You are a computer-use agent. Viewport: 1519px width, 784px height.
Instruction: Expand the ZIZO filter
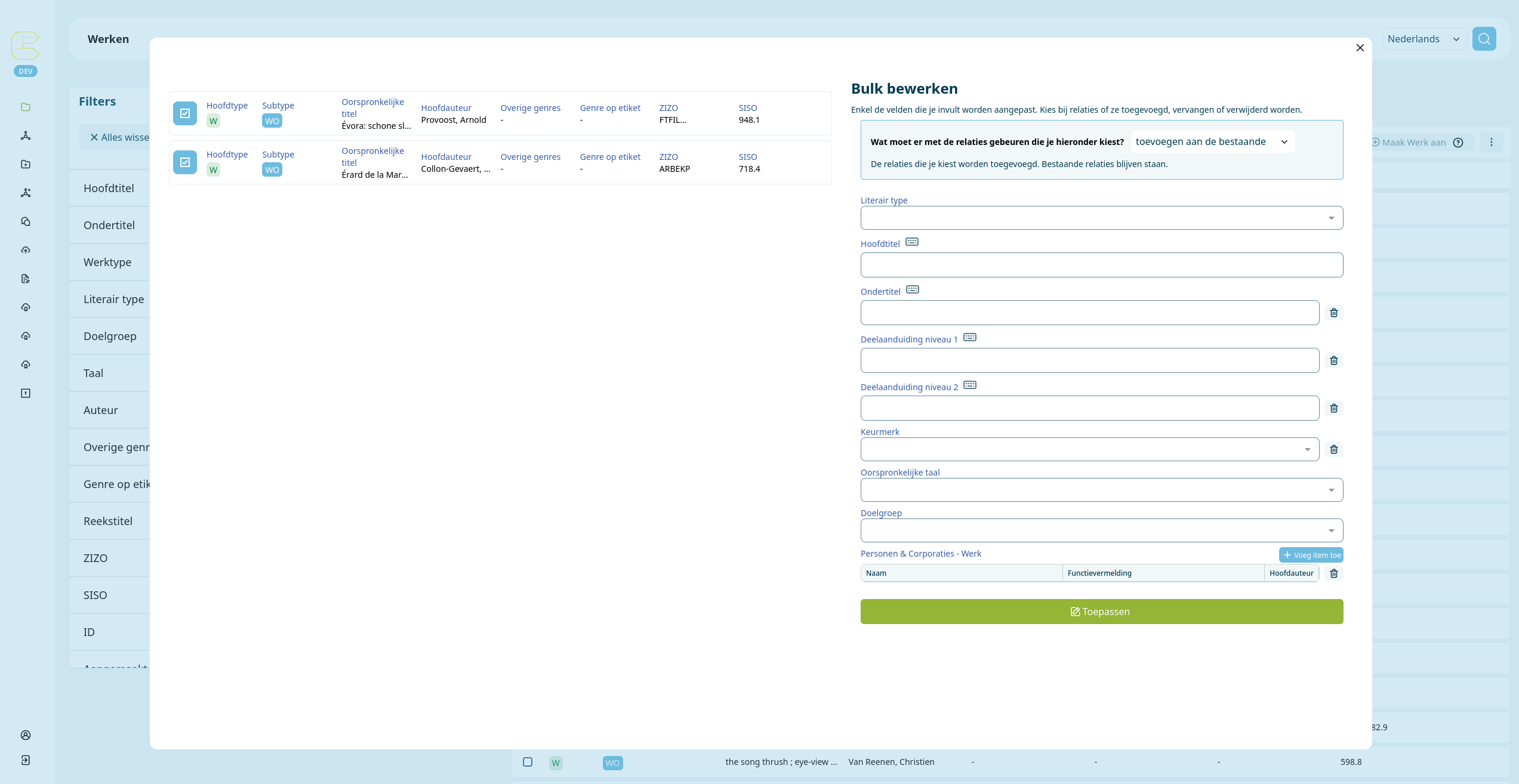(x=110, y=558)
